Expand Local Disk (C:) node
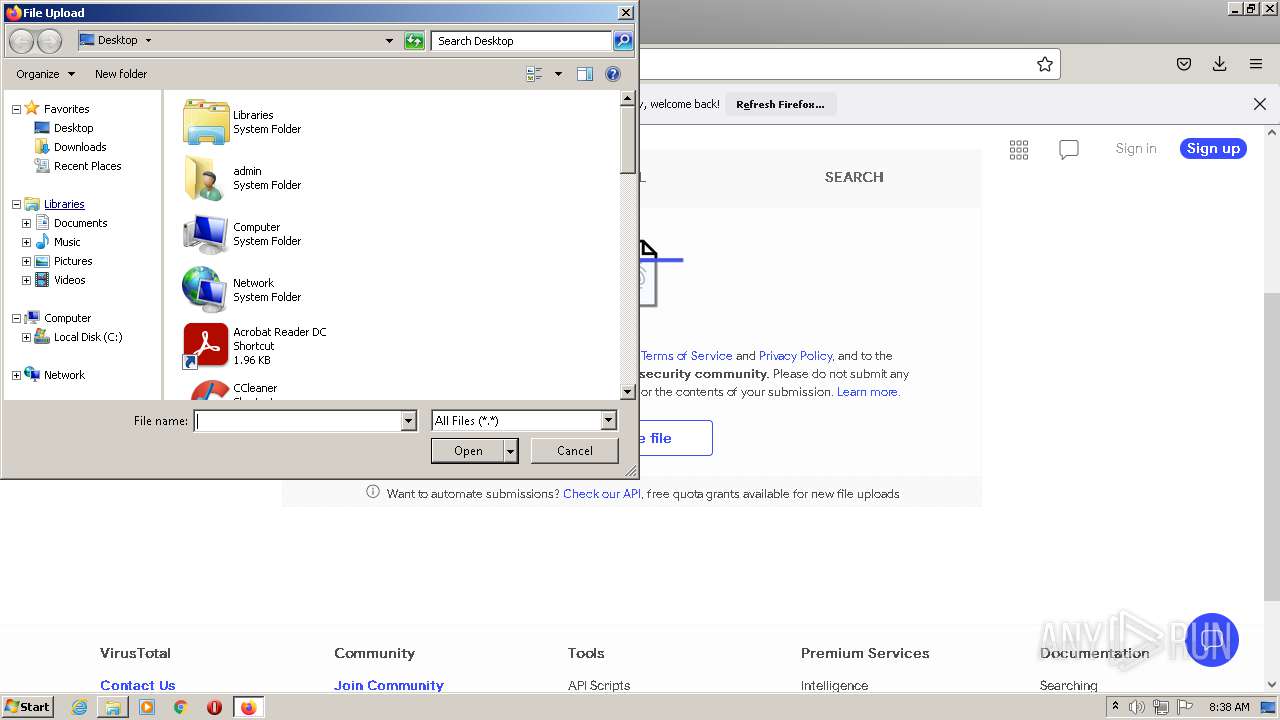 tap(26, 337)
